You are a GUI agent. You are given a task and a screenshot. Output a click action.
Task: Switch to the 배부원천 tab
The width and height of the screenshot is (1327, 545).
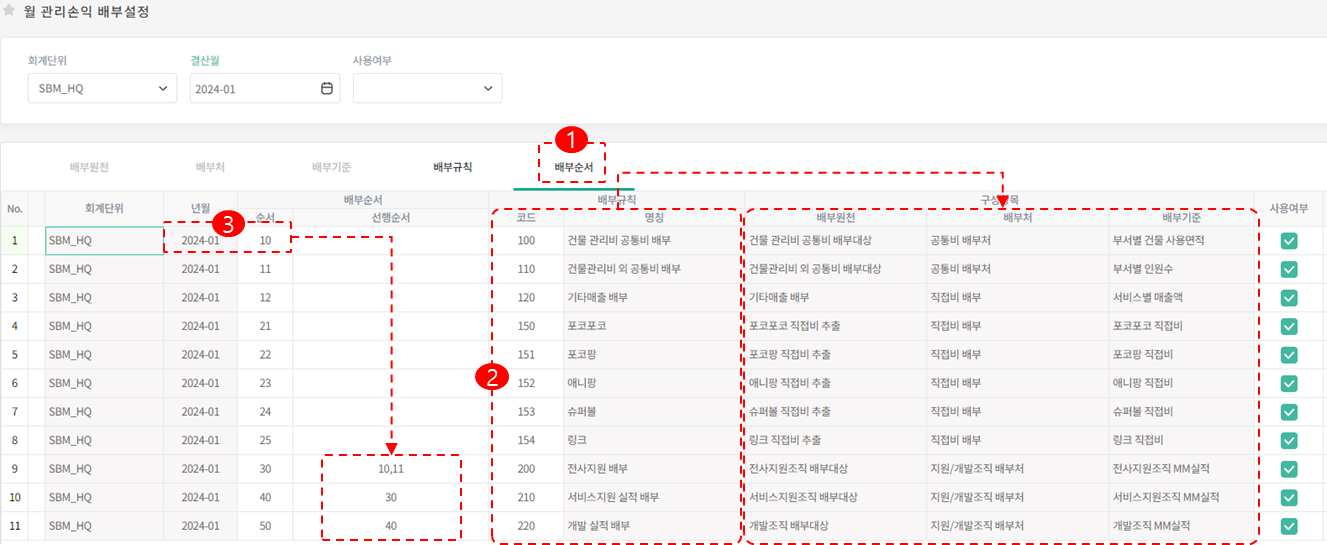90,167
